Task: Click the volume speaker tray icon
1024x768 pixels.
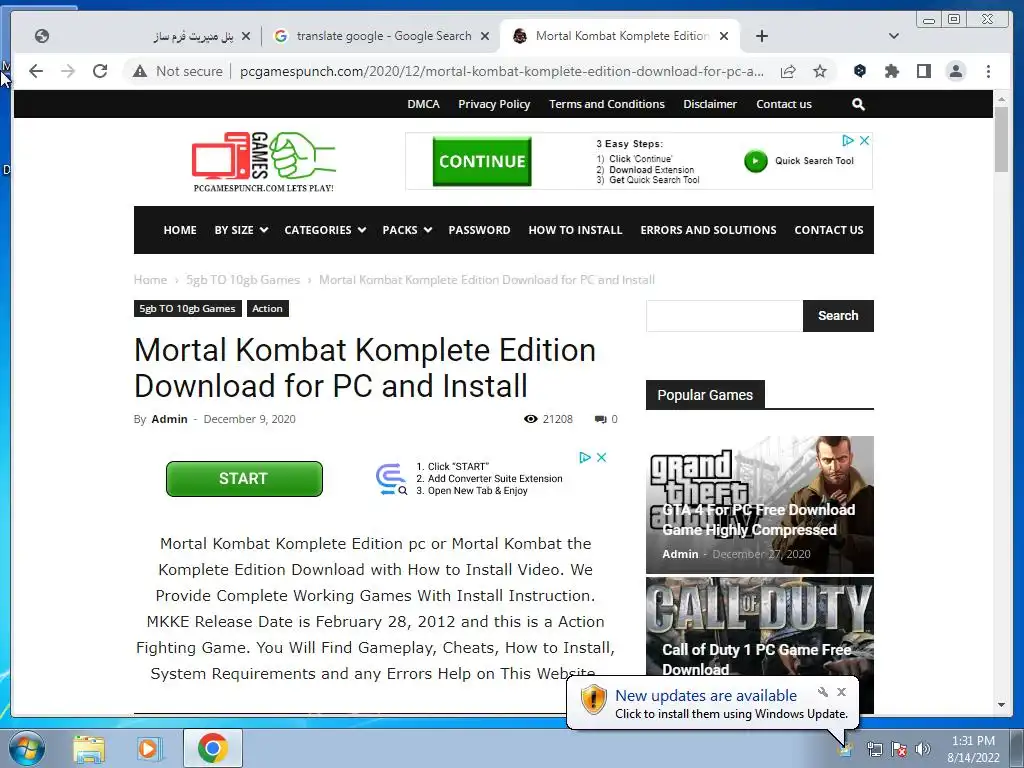Action: pos(923,749)
